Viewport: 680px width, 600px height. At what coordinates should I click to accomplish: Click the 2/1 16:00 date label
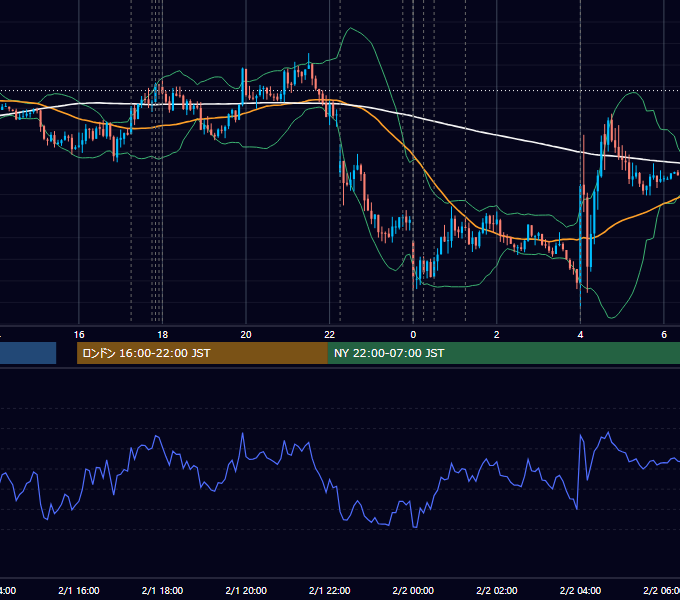79,590
